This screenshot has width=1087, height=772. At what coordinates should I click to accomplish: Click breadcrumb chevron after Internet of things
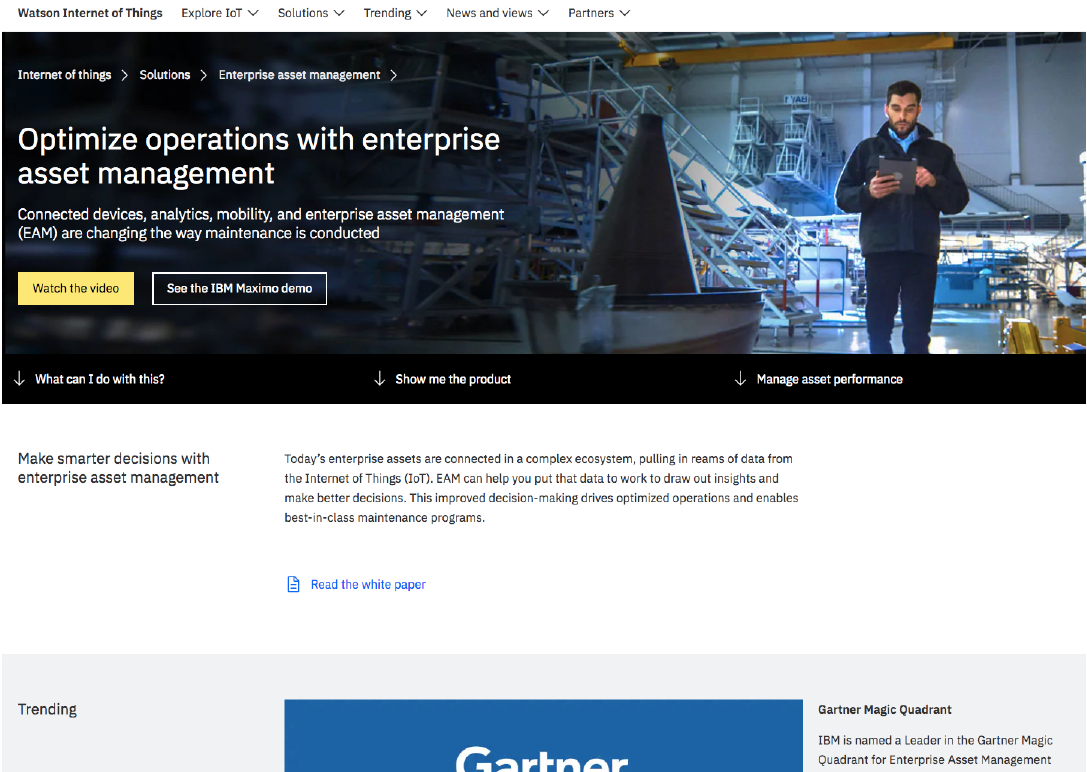coord(125,75)
